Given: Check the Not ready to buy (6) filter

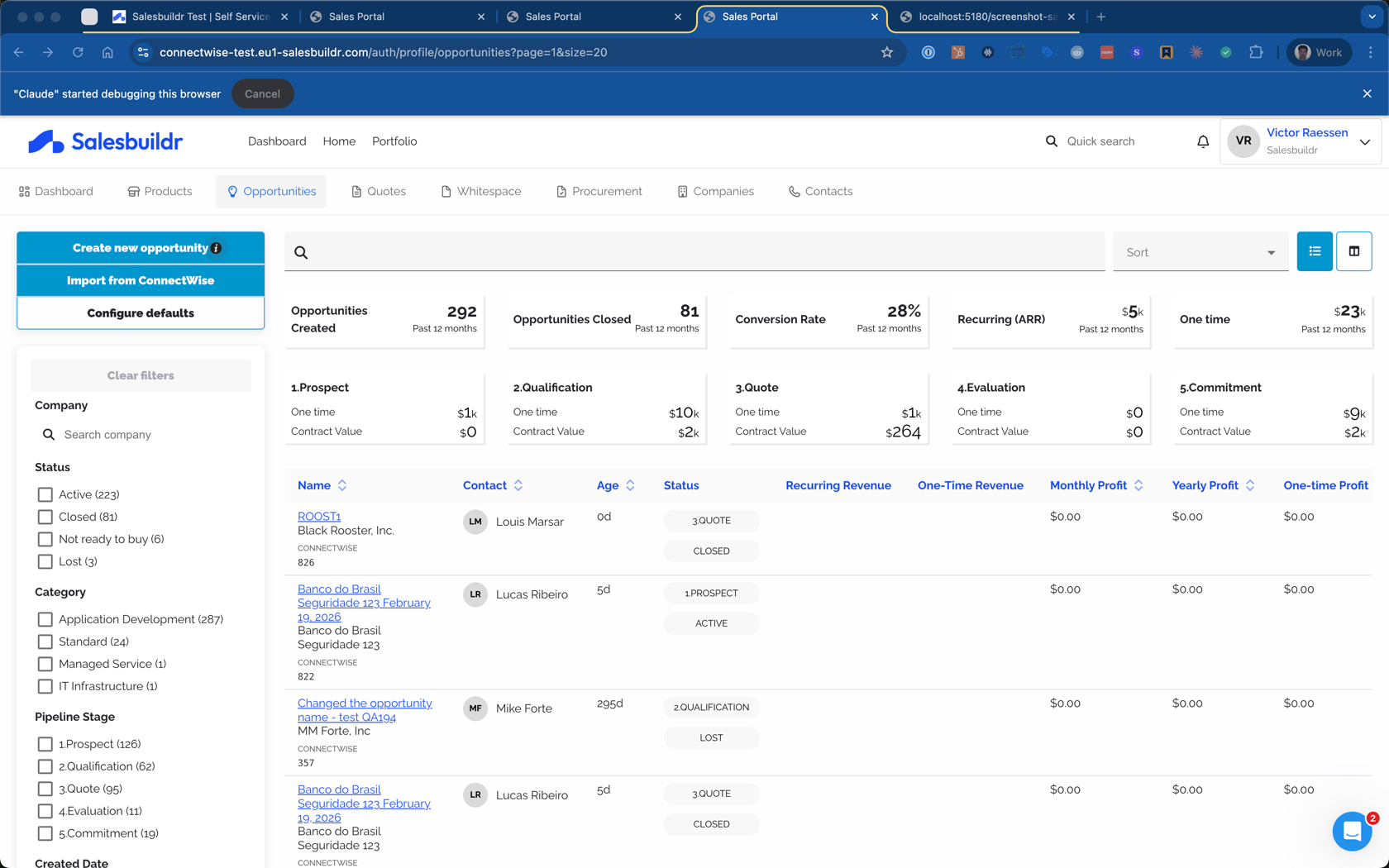Looking at the screenshot, I should point(45,539).
